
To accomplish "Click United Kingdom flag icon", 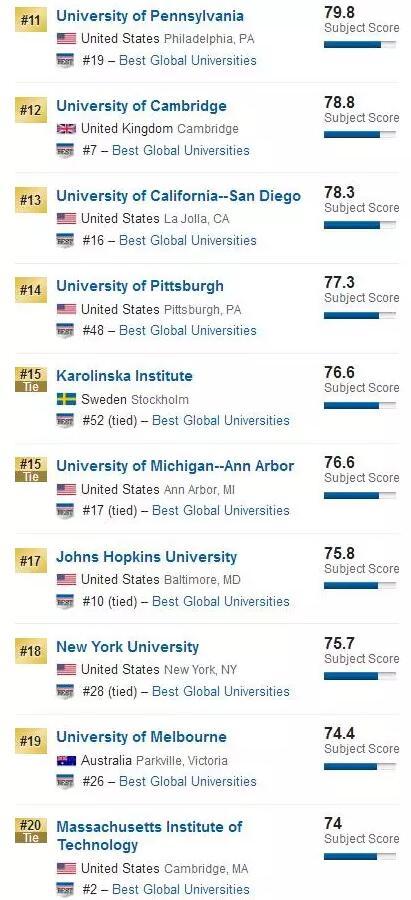I will coord(67,129).
